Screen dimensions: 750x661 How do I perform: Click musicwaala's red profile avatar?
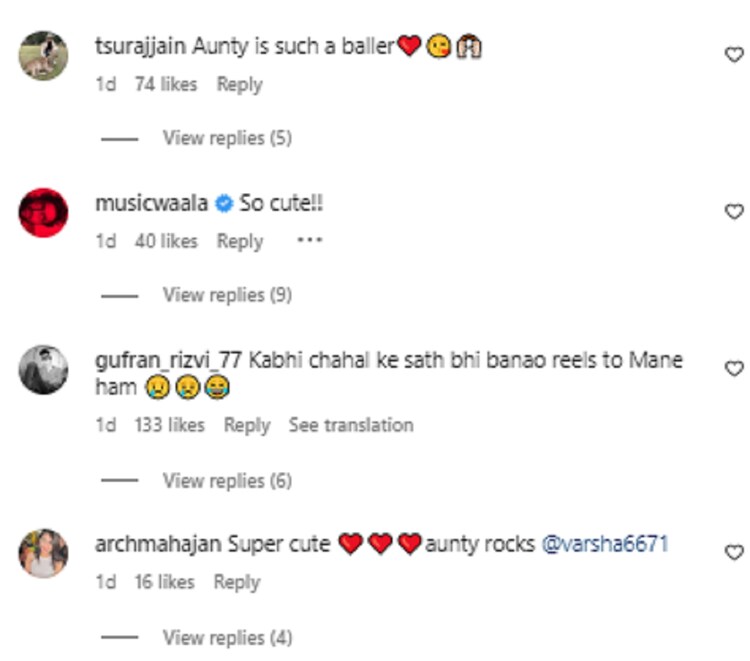point(43,212)
